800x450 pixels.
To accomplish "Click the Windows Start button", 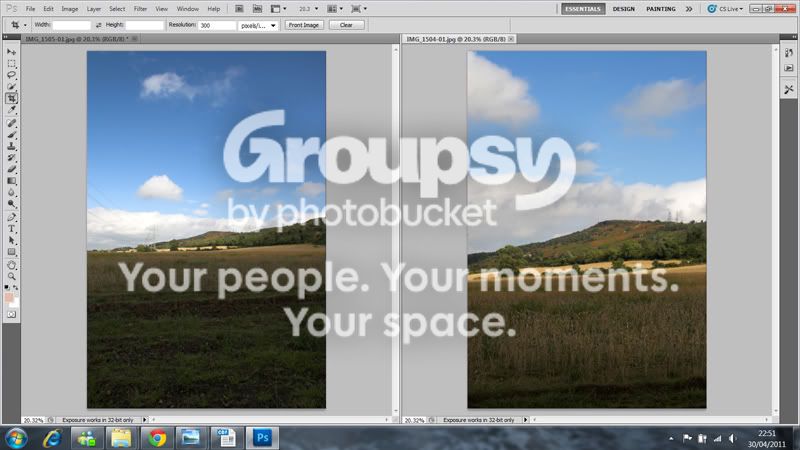I will click(x=16, y=438).
